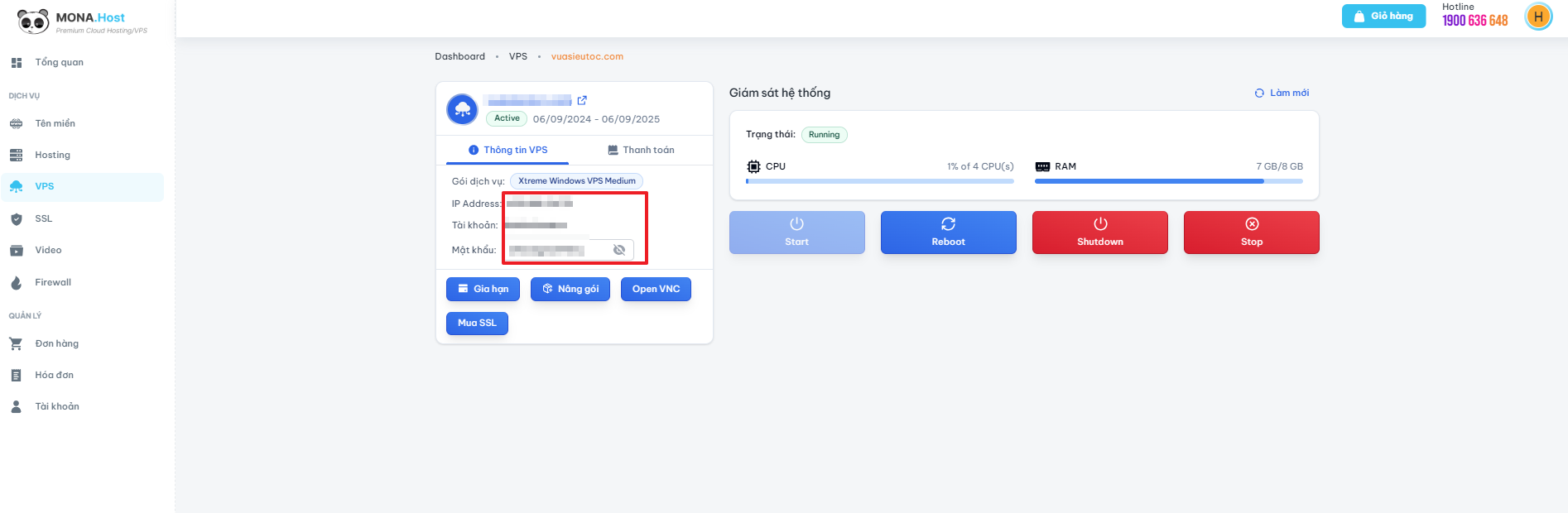Click the Tổng quan grid icon
Image resolution: width=1568 pixels, height=513 pixels.
pyautogui.click(x=17, y=63)
